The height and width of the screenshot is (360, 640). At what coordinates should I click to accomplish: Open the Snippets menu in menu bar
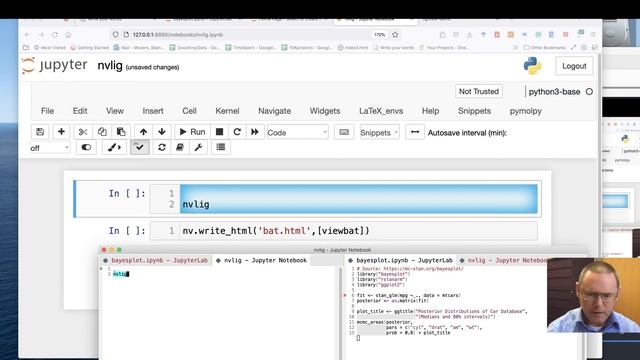(474, 111)
